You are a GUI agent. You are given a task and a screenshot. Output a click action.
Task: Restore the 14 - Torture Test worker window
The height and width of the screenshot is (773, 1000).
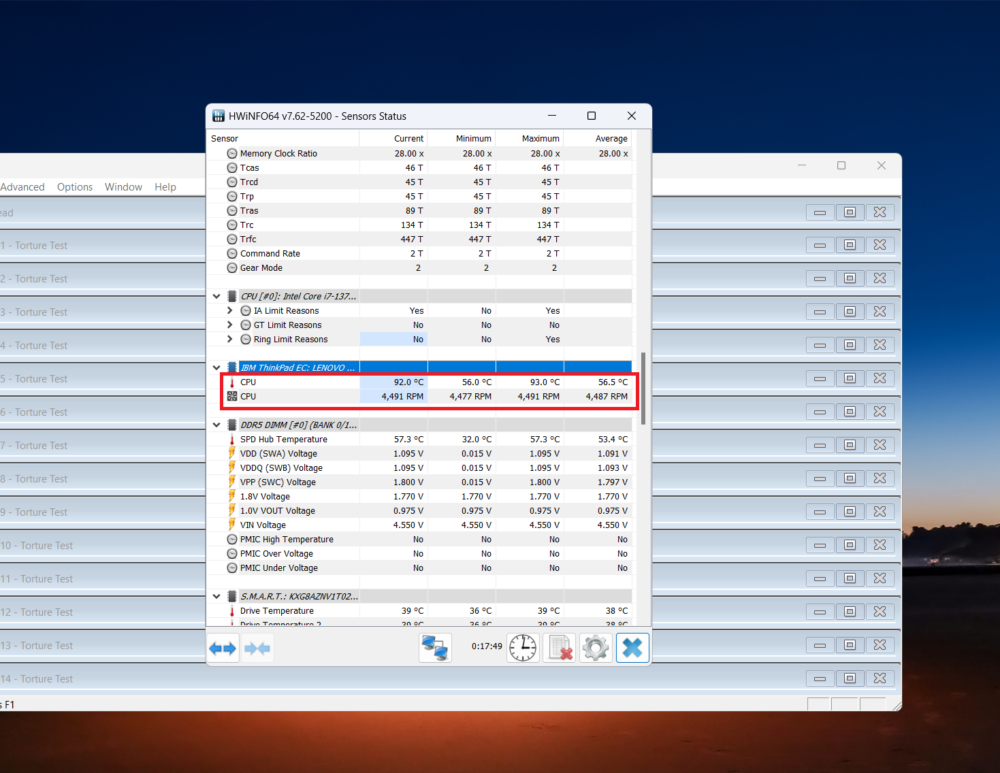tap(851, 678)
